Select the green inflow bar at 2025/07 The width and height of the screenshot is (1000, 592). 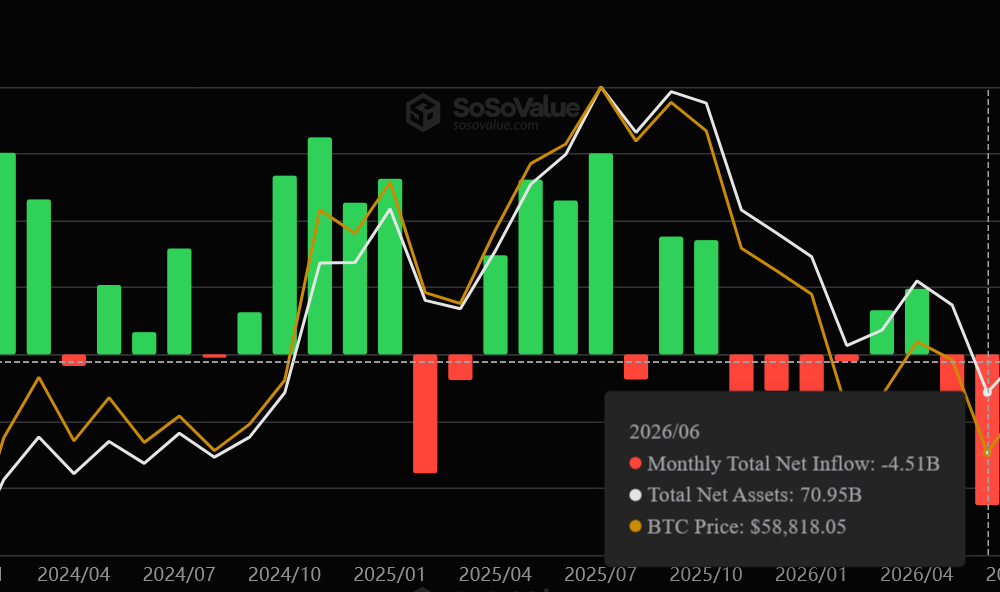point(601,254)
